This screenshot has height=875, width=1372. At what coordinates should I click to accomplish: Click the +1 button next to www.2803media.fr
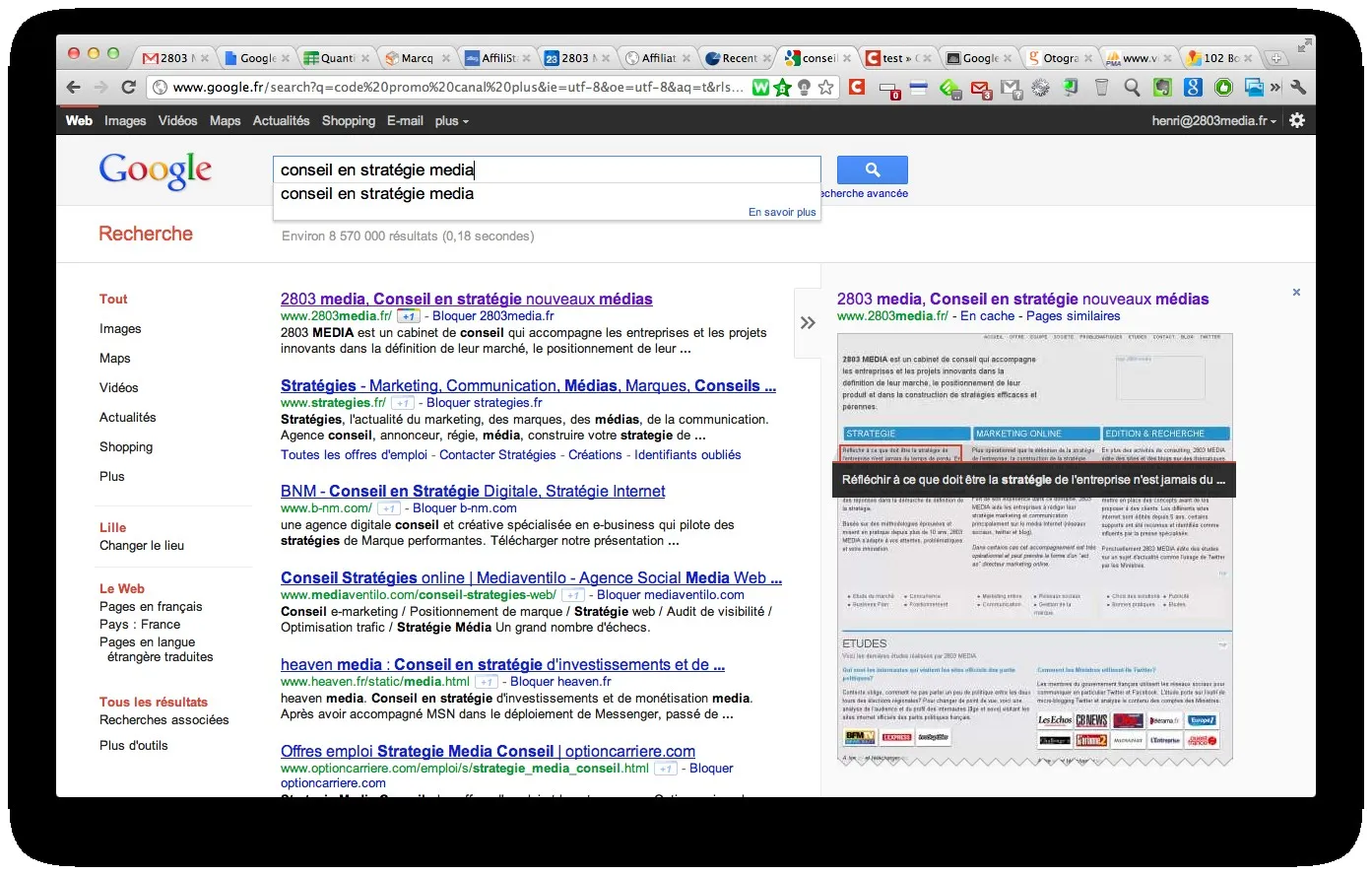[x=410, y=316]
